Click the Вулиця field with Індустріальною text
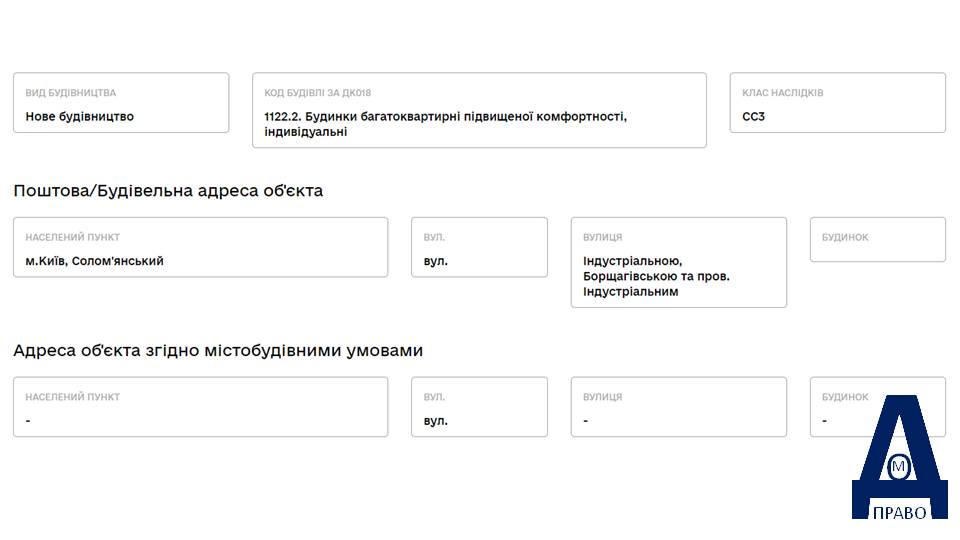Viewport: 960px width, 540px height. 679,263
